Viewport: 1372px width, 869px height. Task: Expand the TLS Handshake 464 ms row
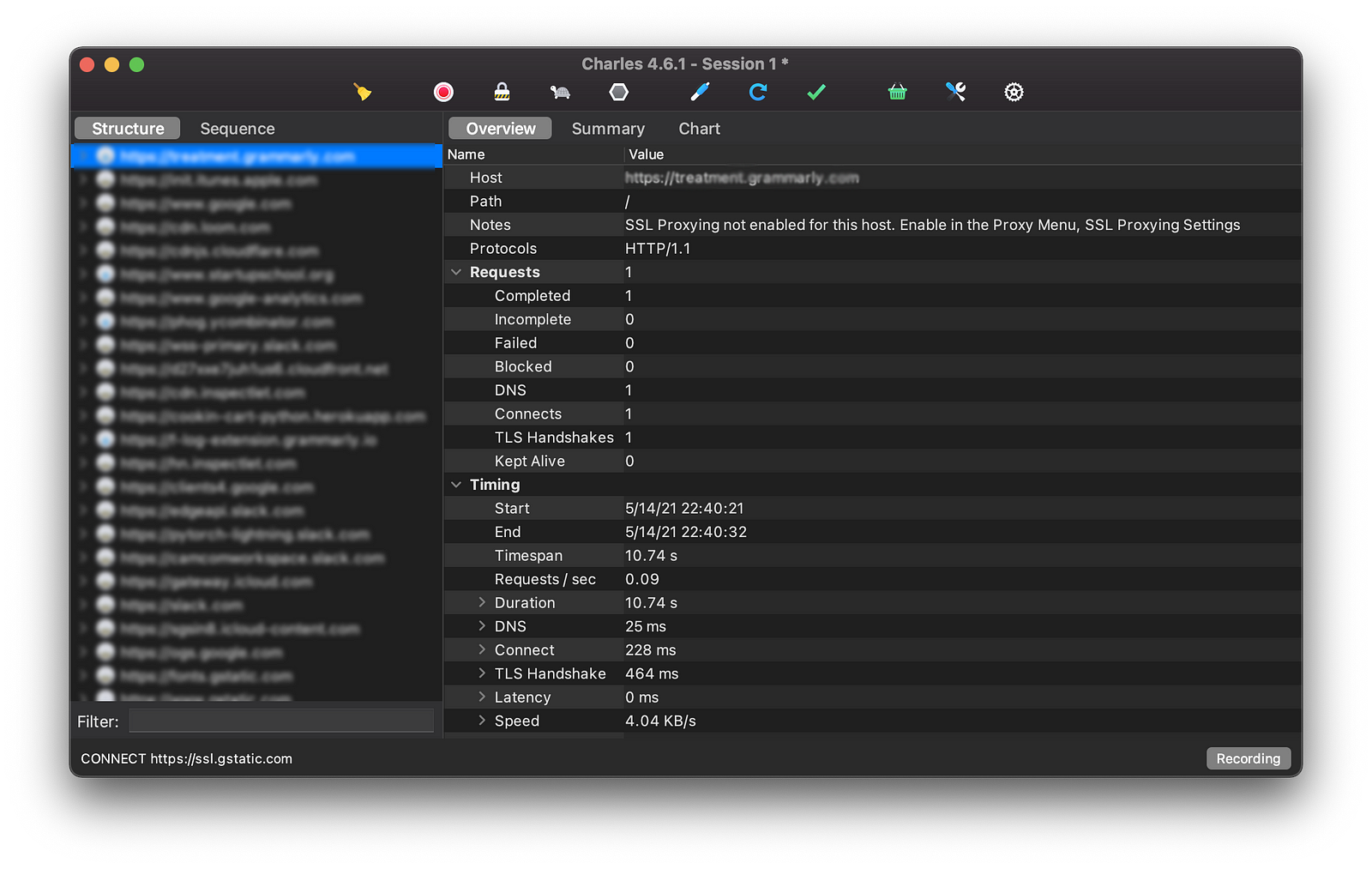[x=482, y=673]
